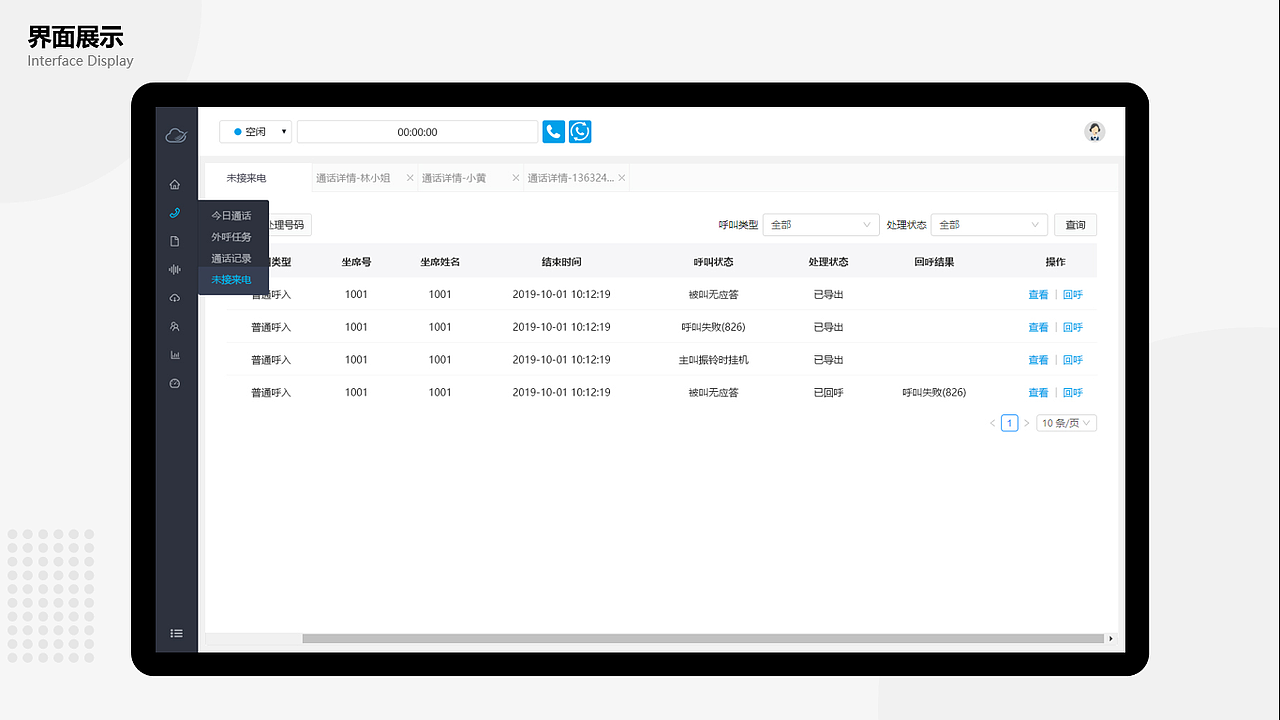Open the contacts sidebar icon
This screenshot has height=720, width=1280.
pyautogui.click(x=175, y=326)
